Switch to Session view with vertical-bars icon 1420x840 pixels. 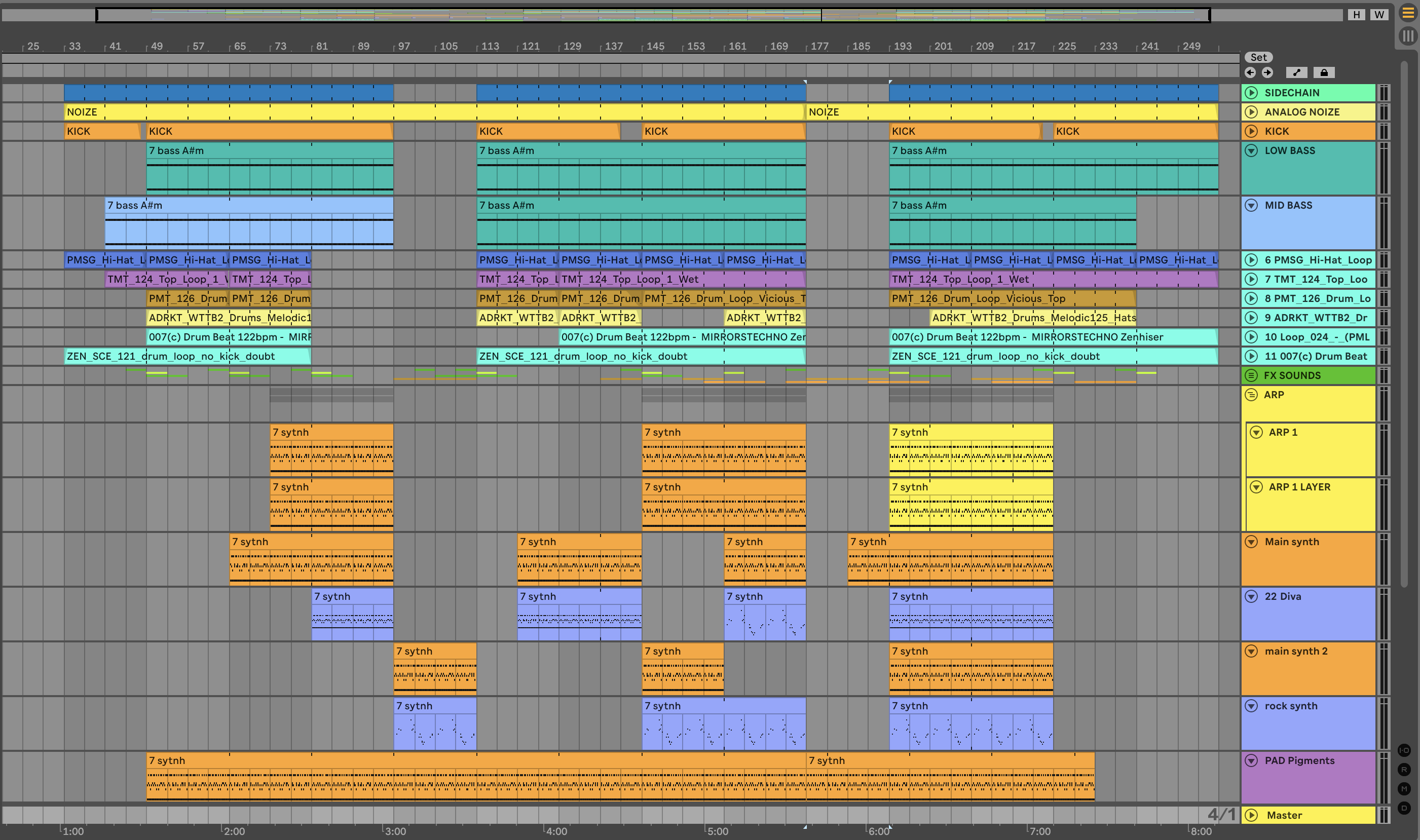(x=1407, y=36)
